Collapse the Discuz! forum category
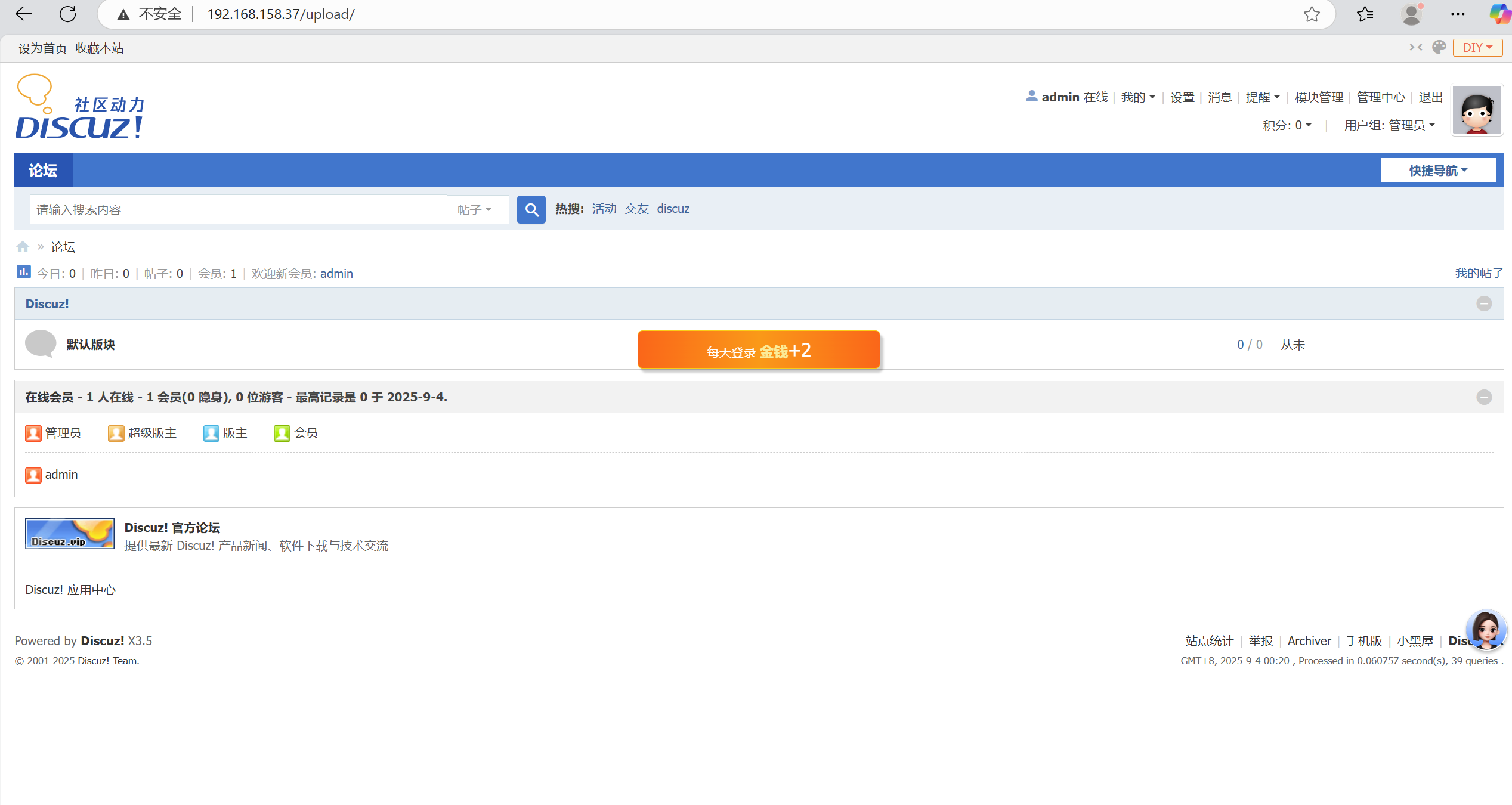This screenshot has width=1512, height=805. click(1484, 304)
